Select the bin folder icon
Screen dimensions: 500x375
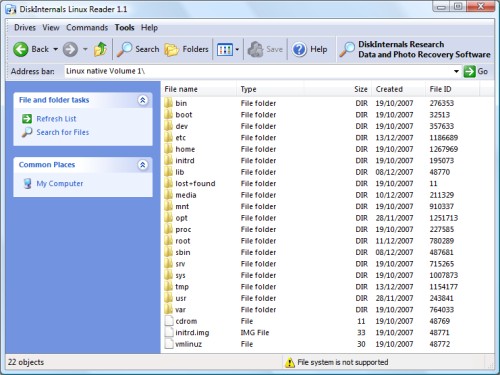(168, 103)
